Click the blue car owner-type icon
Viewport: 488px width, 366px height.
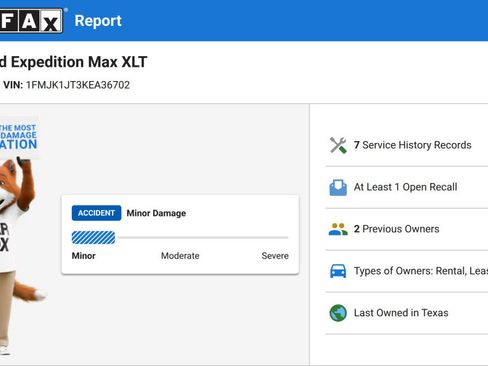click(338, 271)
